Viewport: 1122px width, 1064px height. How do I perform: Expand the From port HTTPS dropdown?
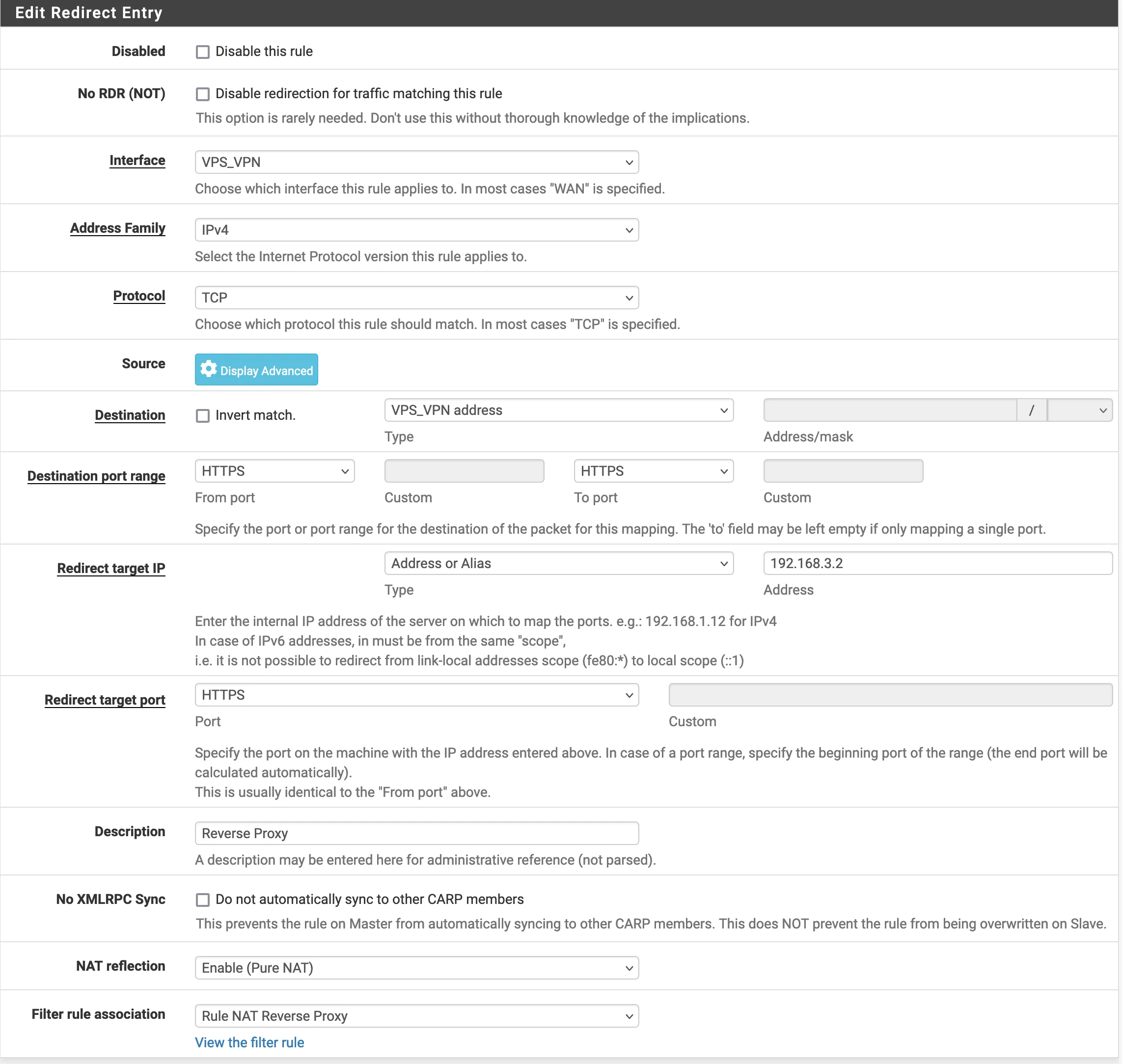[x=274, y=471]
